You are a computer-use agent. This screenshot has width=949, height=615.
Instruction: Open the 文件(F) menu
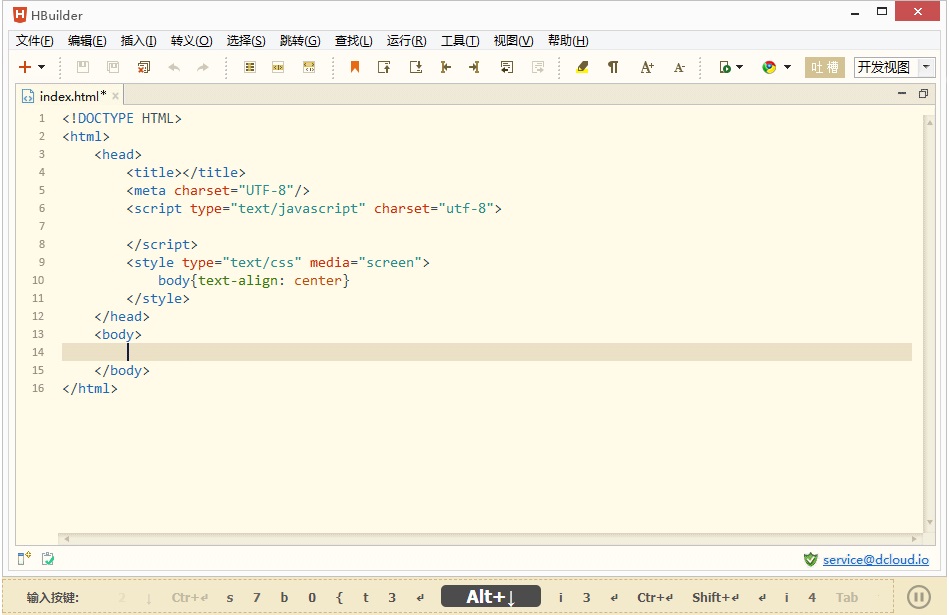(34, 41)
